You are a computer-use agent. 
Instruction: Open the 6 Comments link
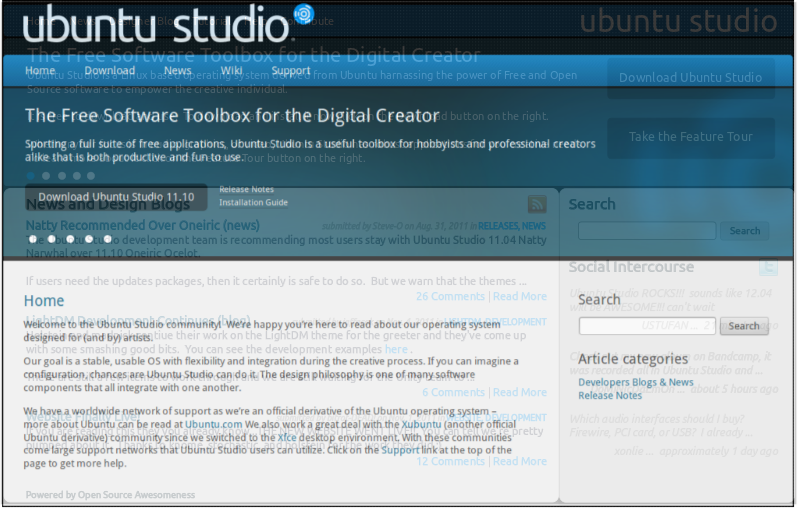(453, 392)
